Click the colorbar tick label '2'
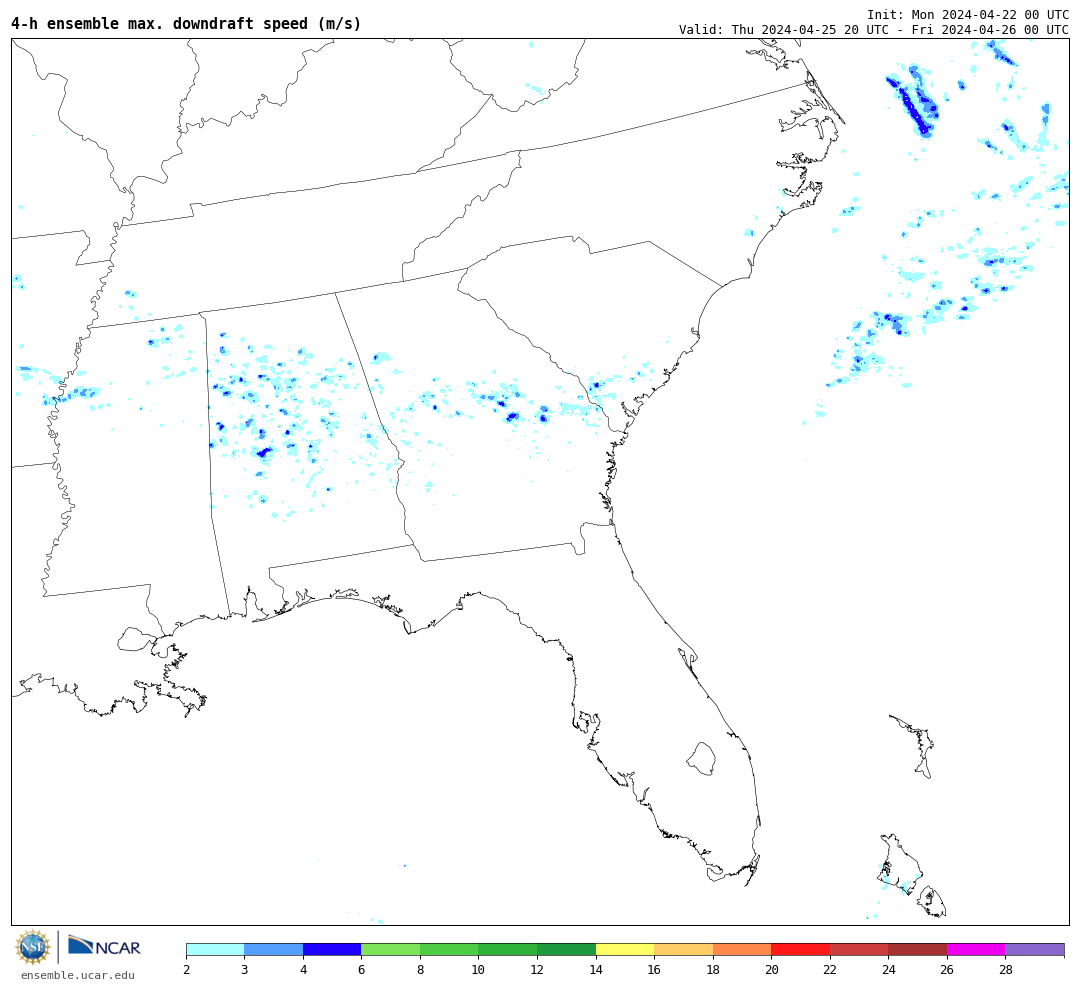This screenshot has width=1080, height=988. click(187, 970)
